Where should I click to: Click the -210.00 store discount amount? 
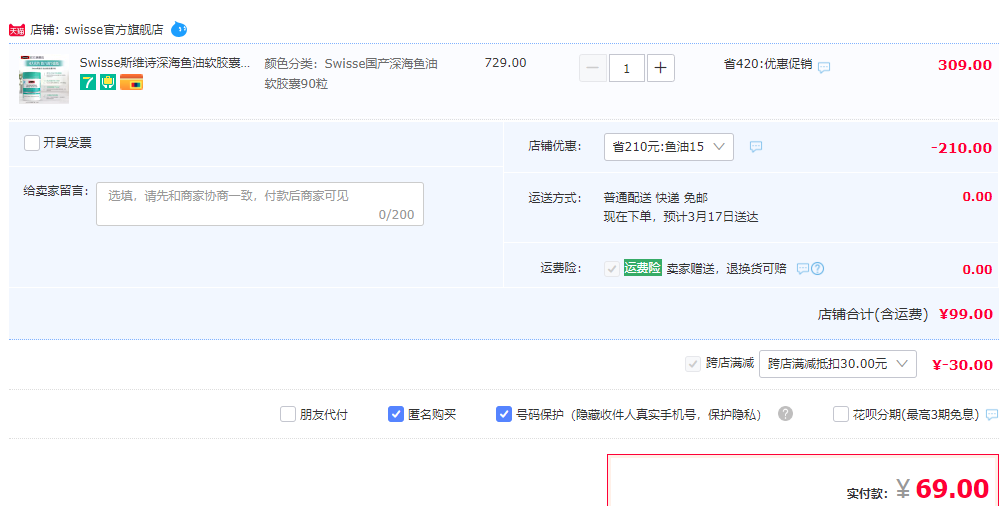pos(961,148)
